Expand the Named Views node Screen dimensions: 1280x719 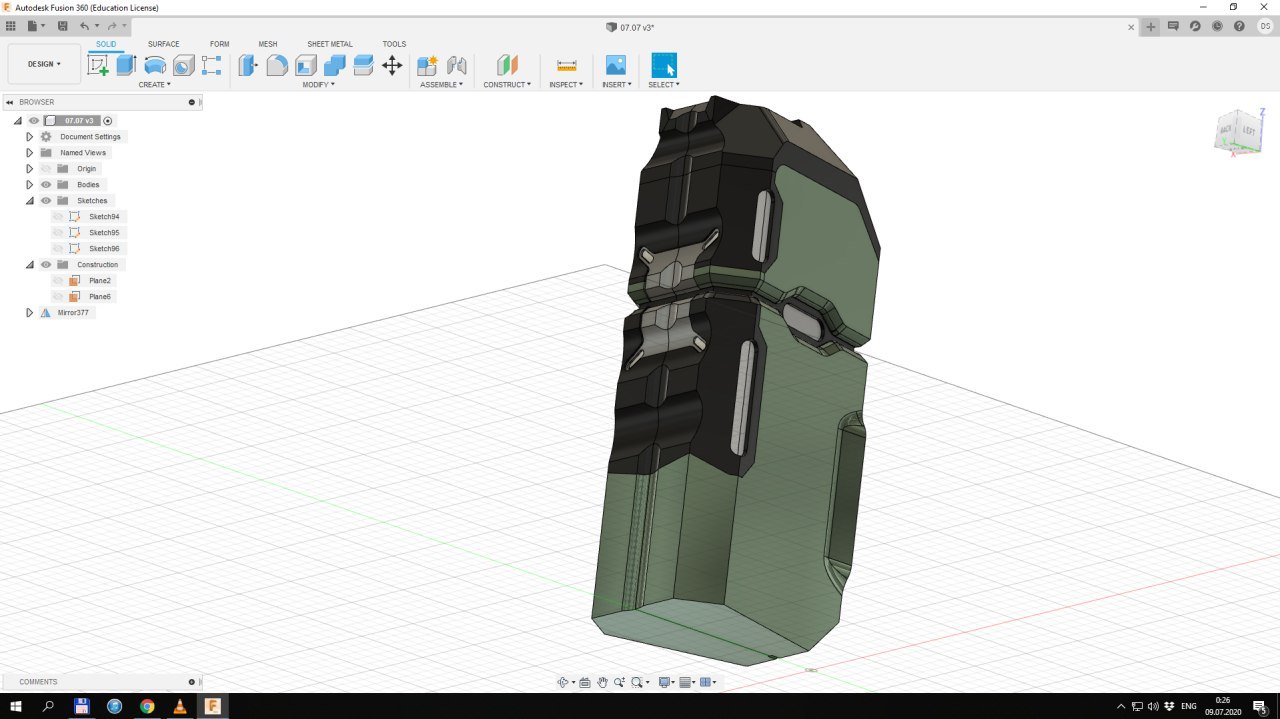pyautogui.click(x=30, y=152)
